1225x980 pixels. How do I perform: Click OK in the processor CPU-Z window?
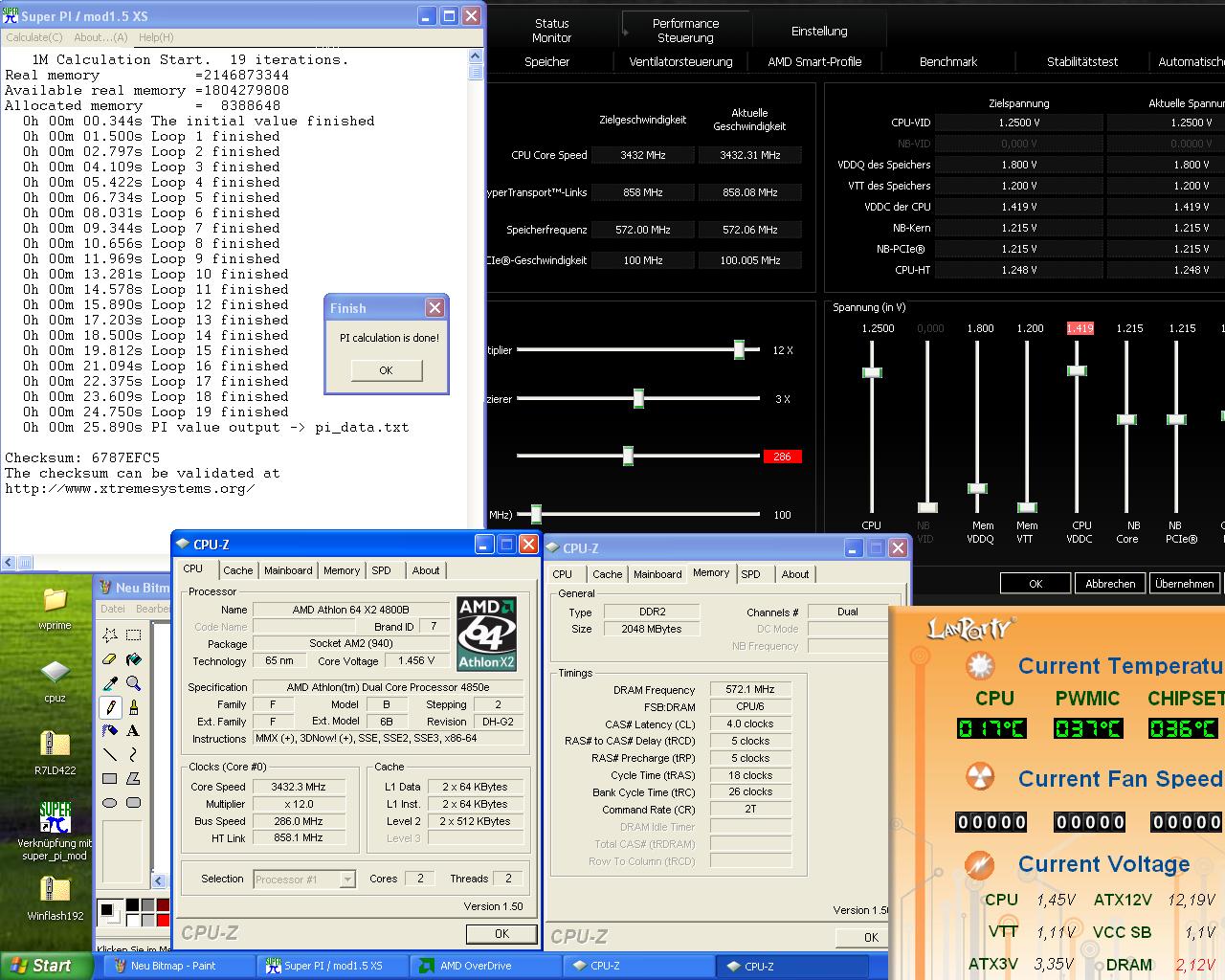(x=501, y=933)
